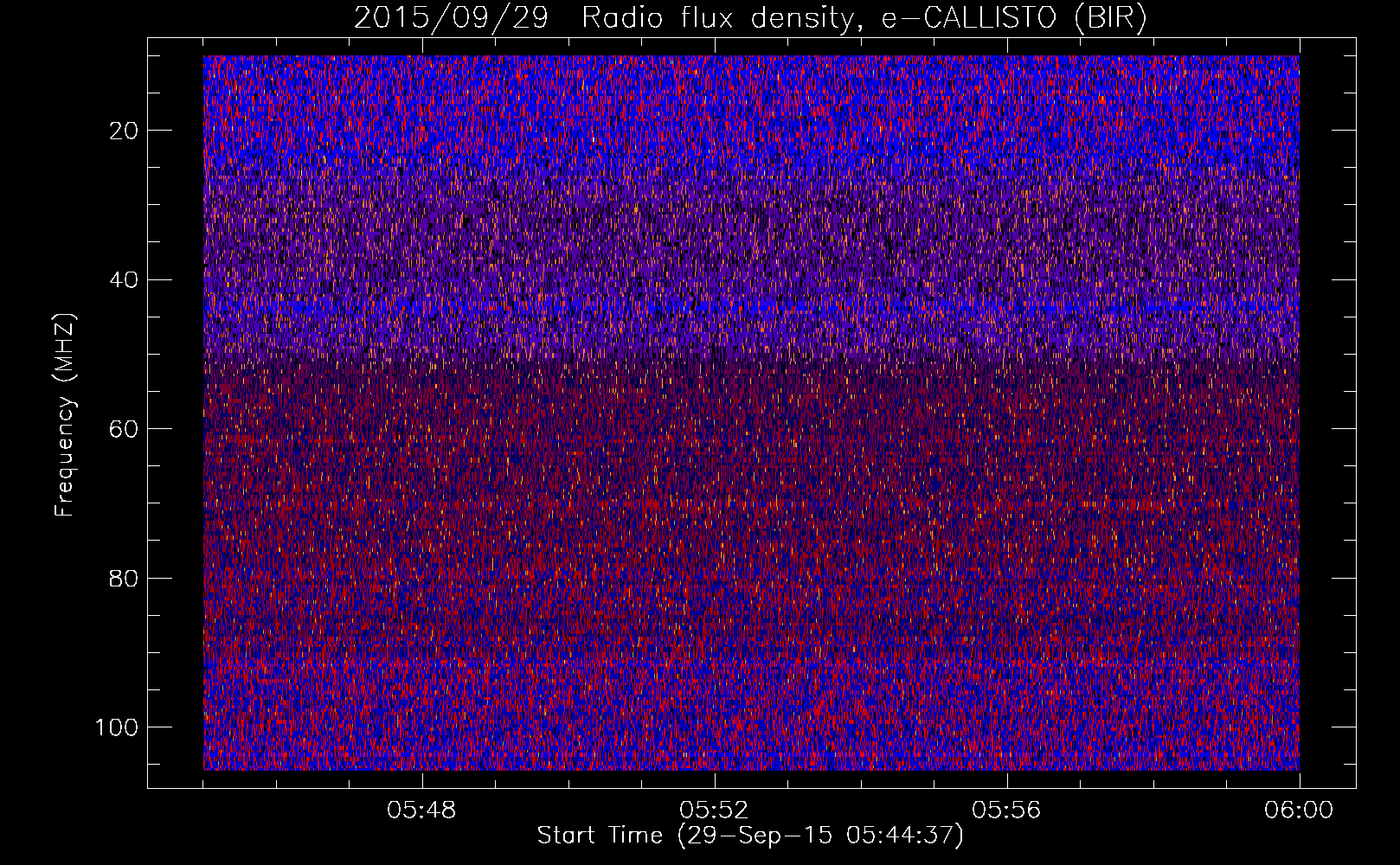Click the 20 MHz frequency tick label

(124, 131)
